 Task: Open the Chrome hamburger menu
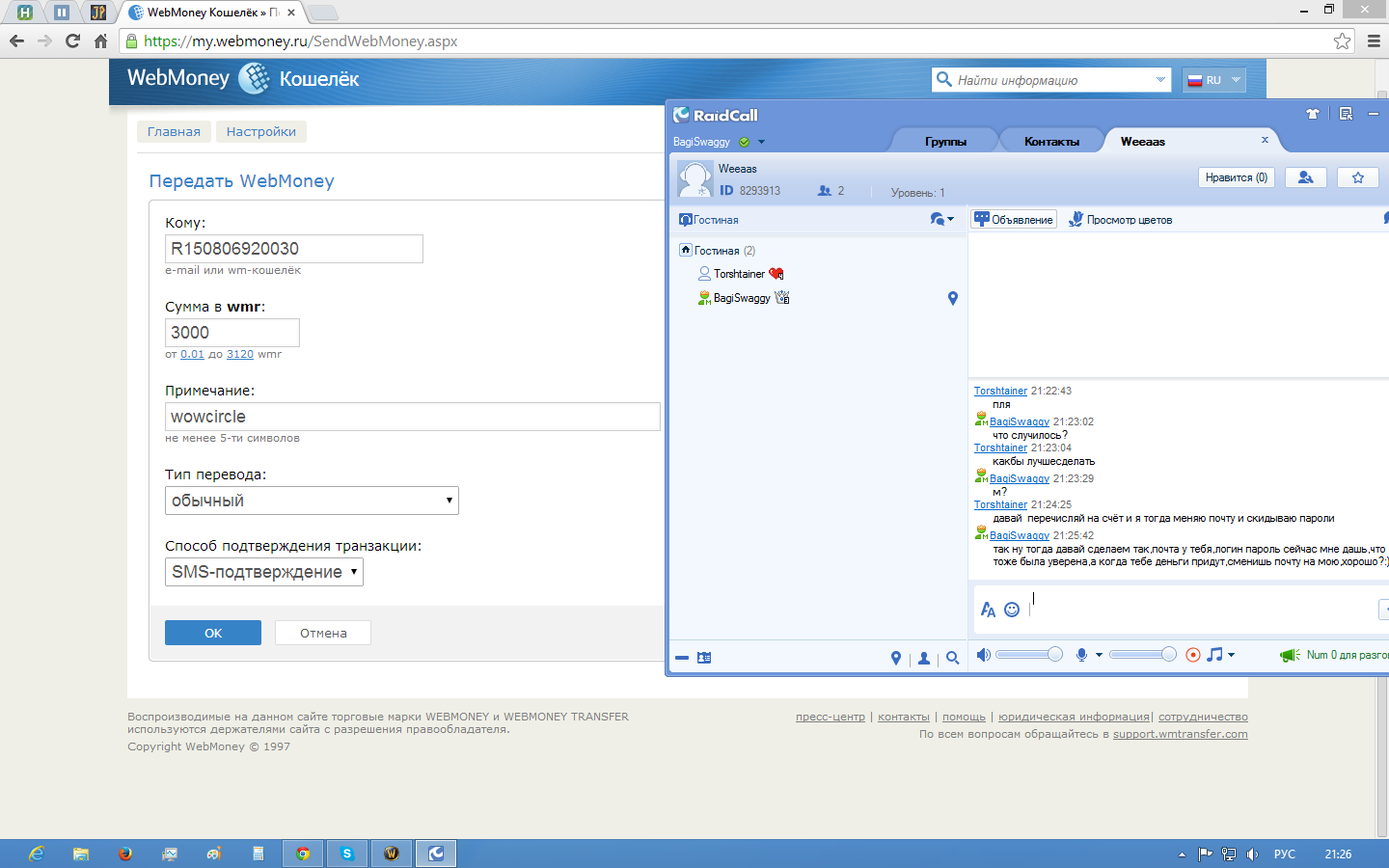pos(1374,41)
